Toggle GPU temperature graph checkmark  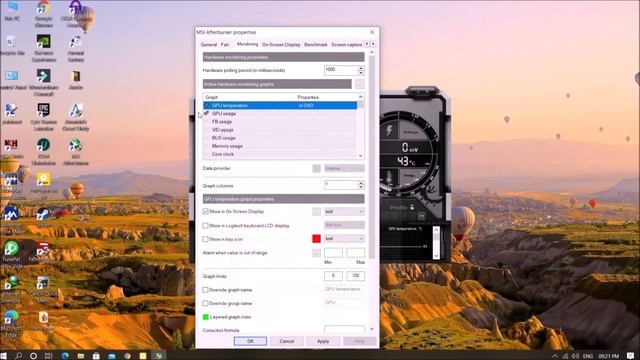click(207, 105)
